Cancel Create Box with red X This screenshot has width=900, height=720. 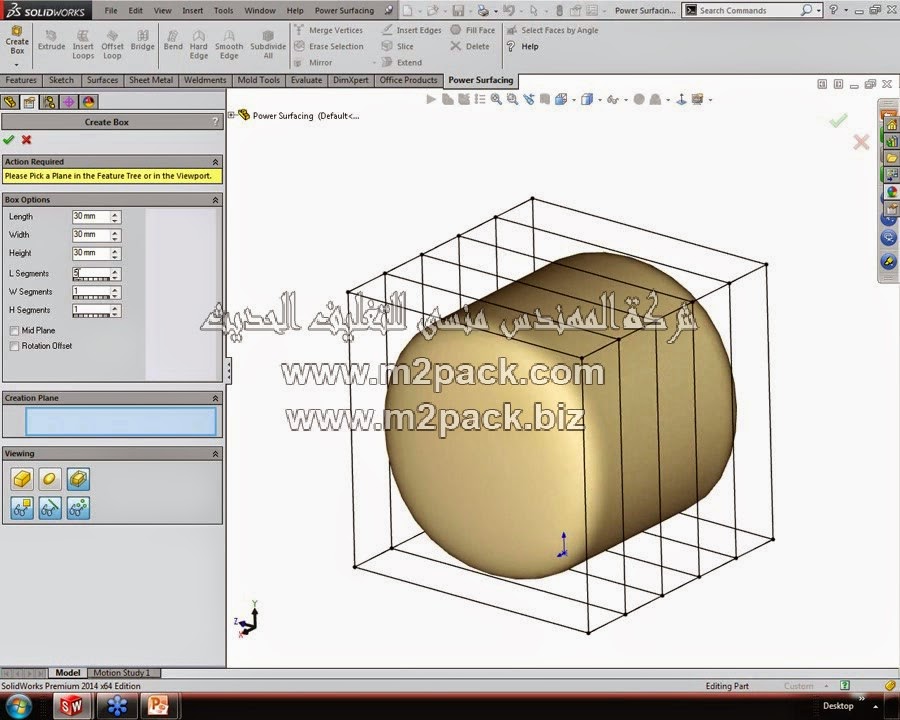click(x=26, y=140)
